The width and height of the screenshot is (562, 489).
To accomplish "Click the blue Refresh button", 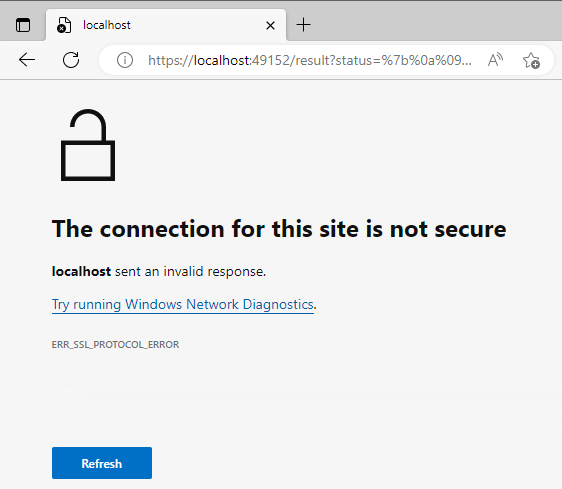I will [102, 463].
